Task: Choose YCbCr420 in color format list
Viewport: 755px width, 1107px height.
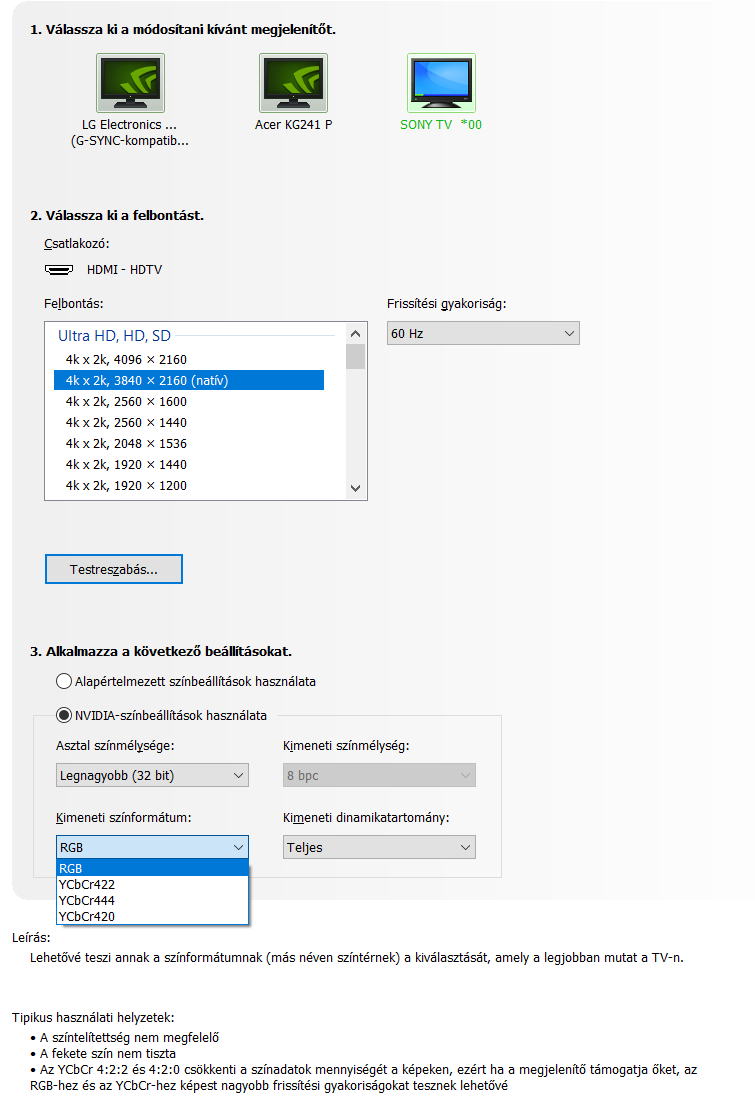Action: (152, 916)
